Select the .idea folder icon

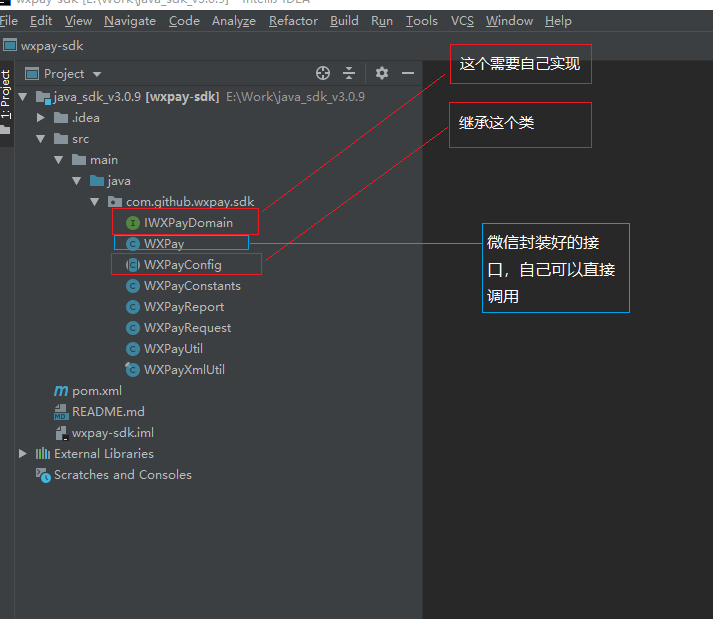(x=61, y=118)
